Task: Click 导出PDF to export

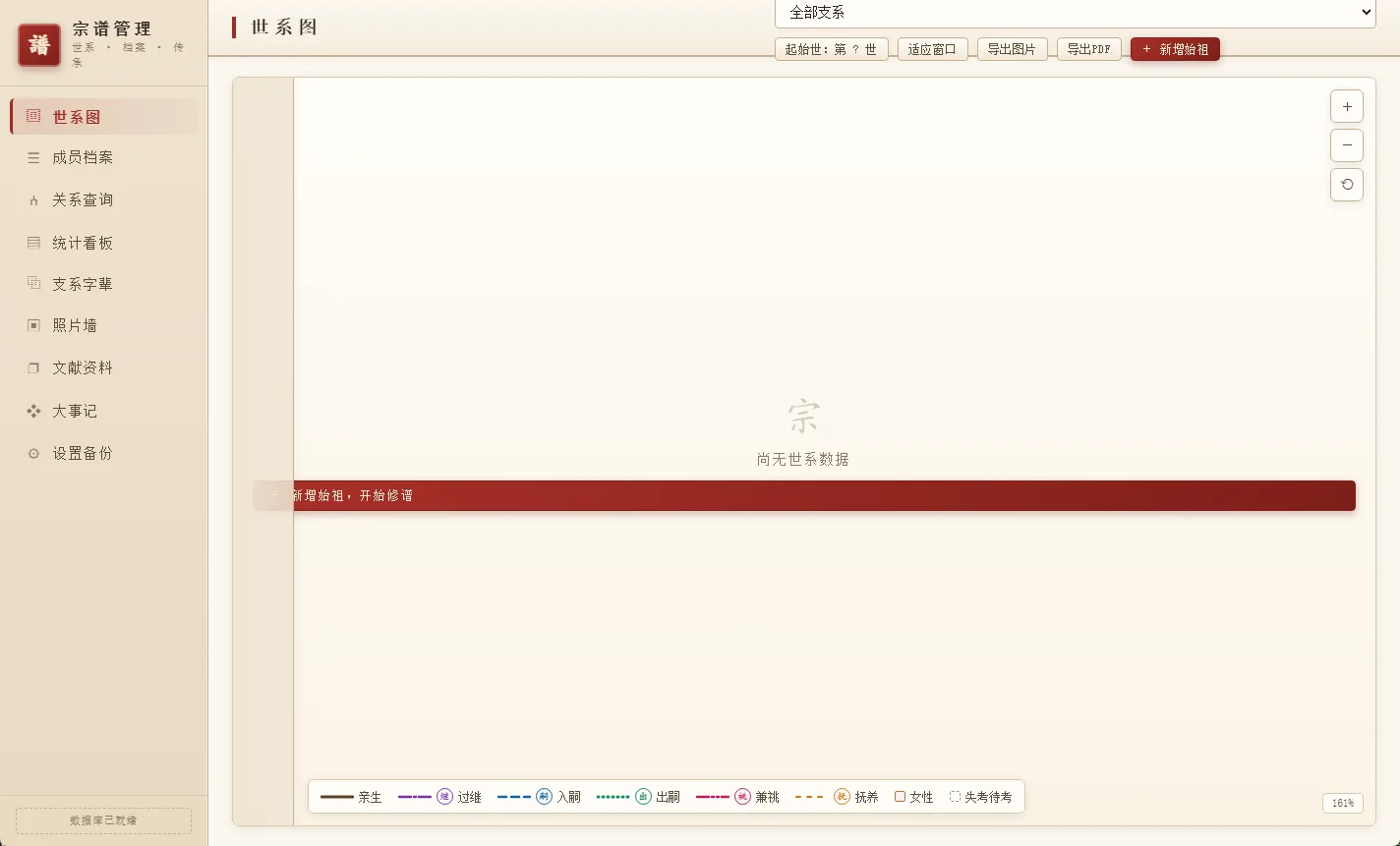Action: (1089, 49)
